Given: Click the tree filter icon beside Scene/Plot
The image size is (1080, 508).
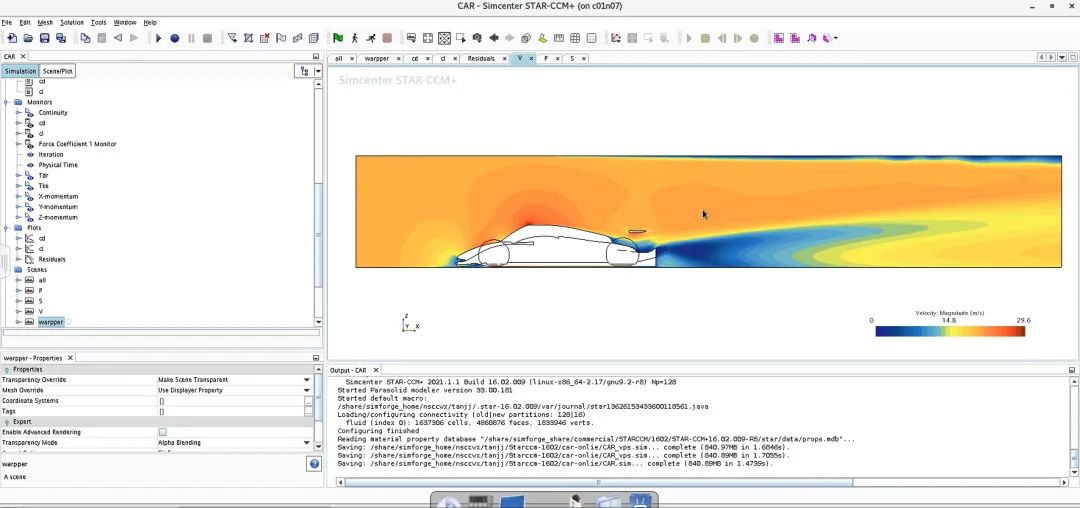Looking at the screenshot, I should coord(304,71).
